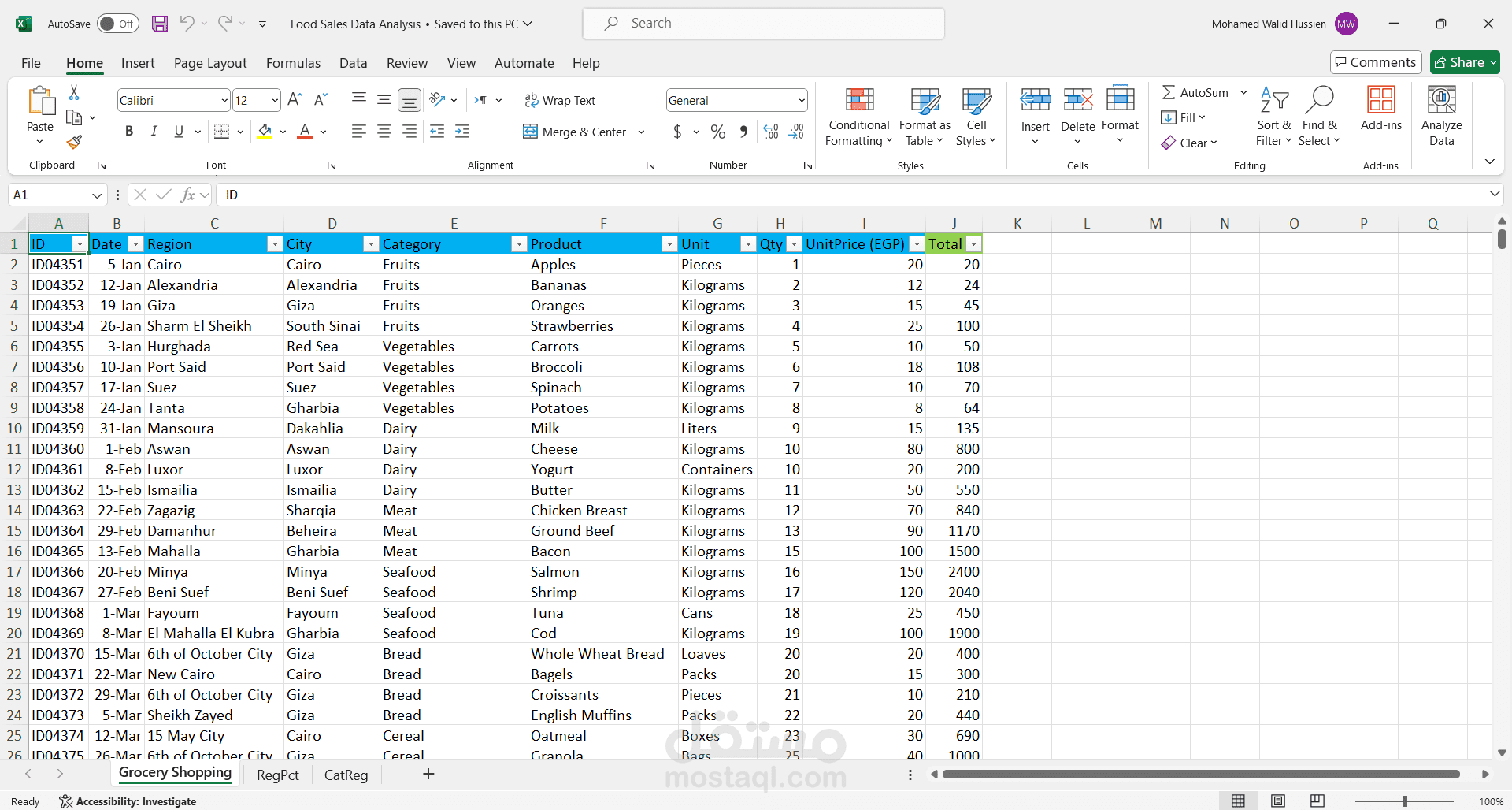Switch to the Formulas ribbon tab
The width and height of the screenshot is (1512, 810).
(293, 63)
